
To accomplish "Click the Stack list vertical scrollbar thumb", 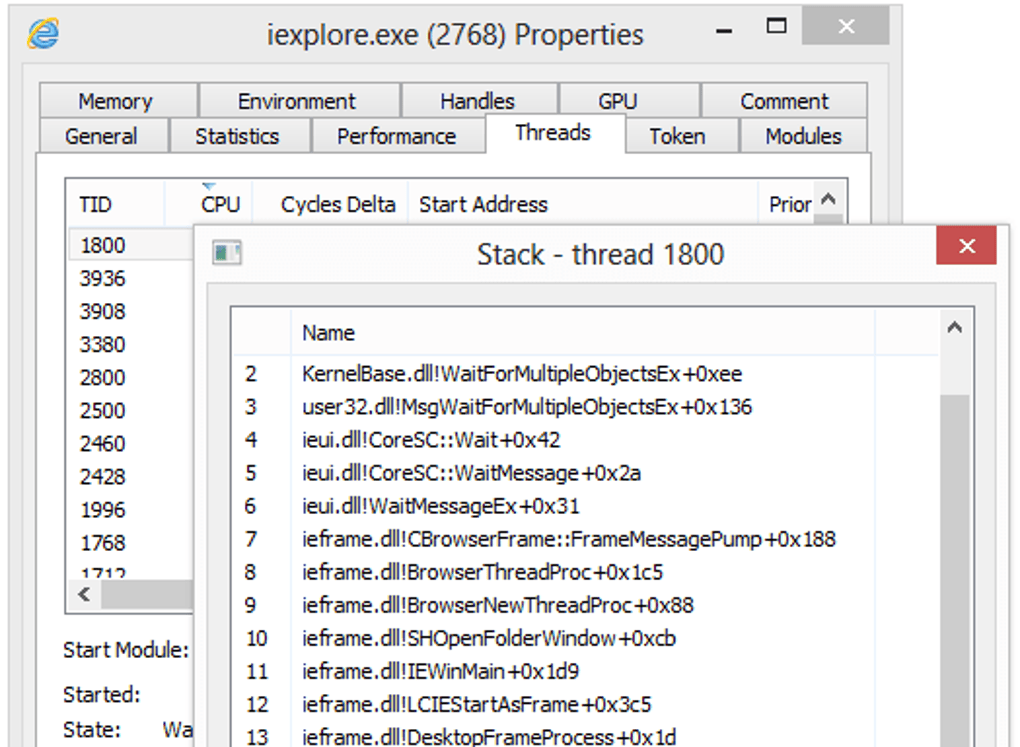I will click(x=954, y=570).
